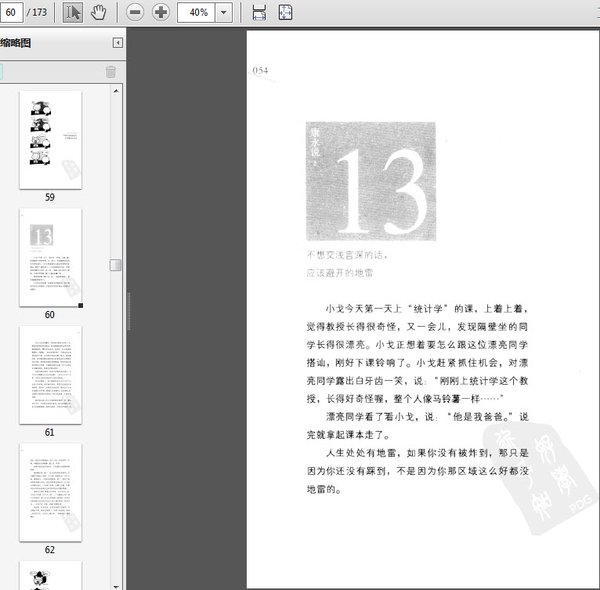Click the zoom in plus button

click(x=161, y=12)
